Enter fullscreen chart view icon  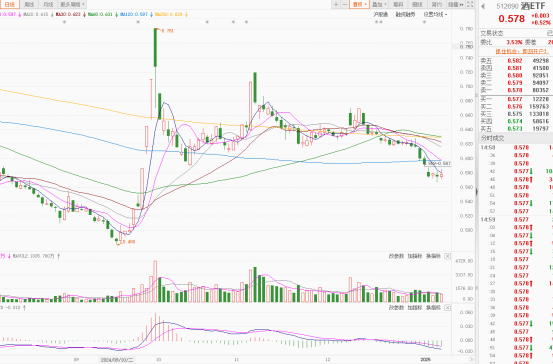click(x=470, y=4)
